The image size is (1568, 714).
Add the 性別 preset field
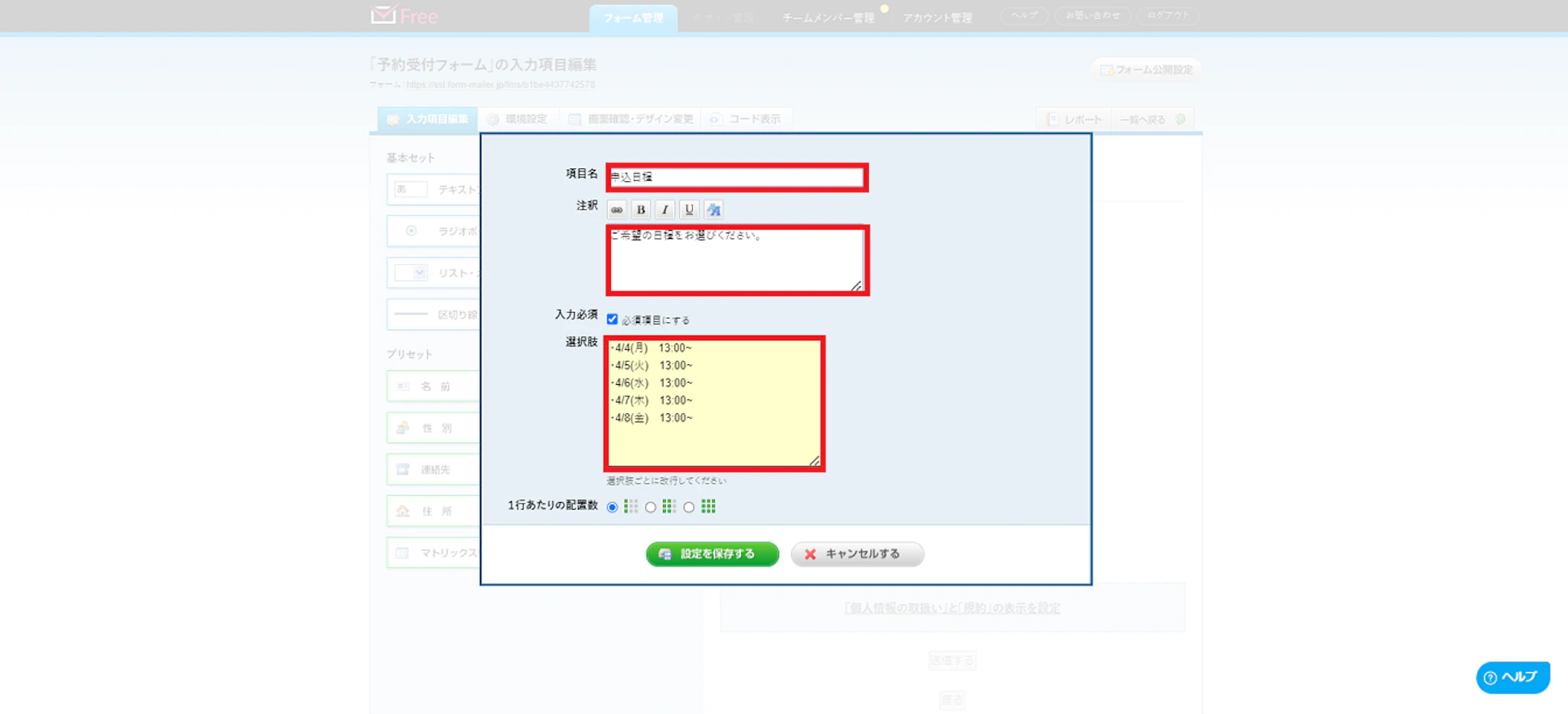click(x=433, y=429)
